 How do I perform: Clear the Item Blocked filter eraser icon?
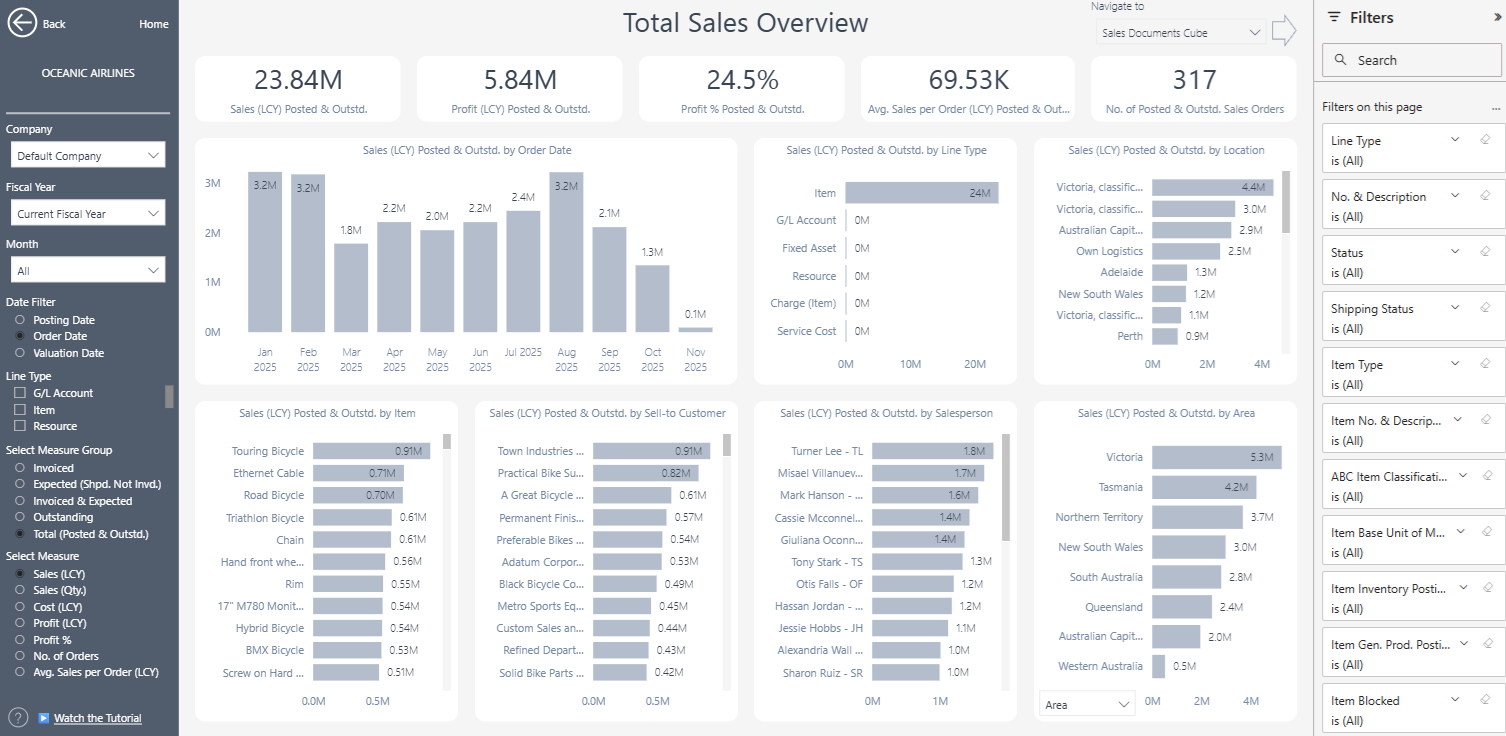pos(1485,700)
